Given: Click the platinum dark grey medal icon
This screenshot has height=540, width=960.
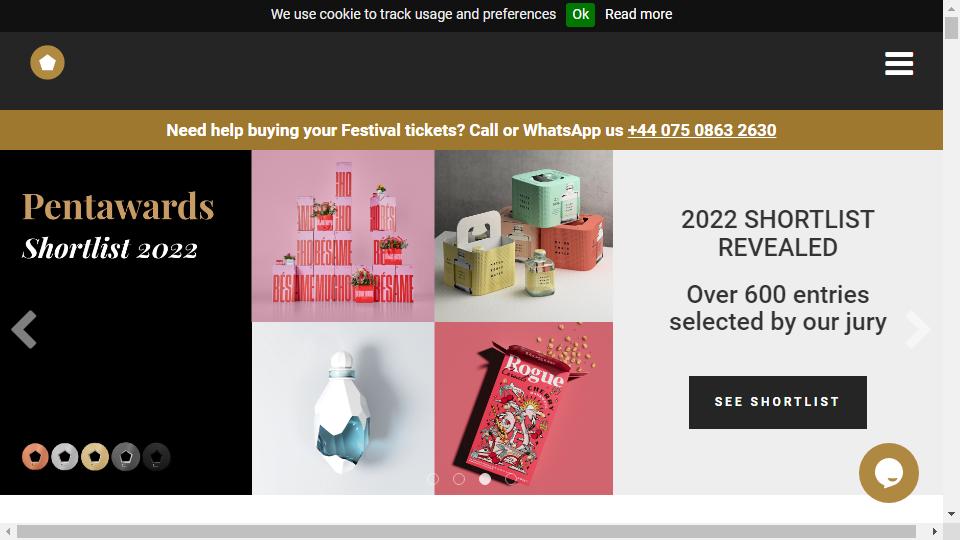Looking at the screenshot, I should coord(126,457).
